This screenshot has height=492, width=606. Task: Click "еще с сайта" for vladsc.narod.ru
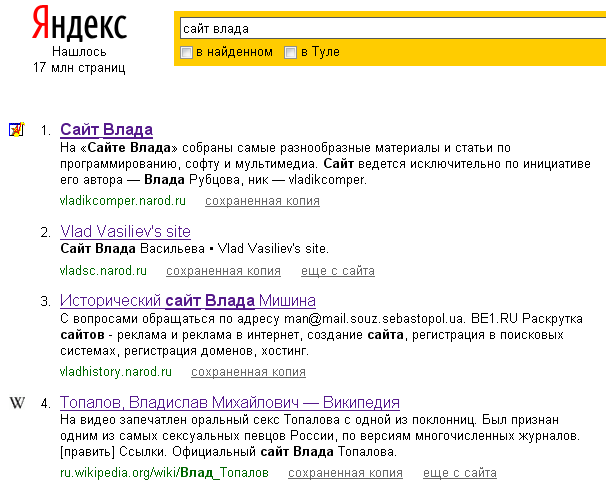click(338, 270)
